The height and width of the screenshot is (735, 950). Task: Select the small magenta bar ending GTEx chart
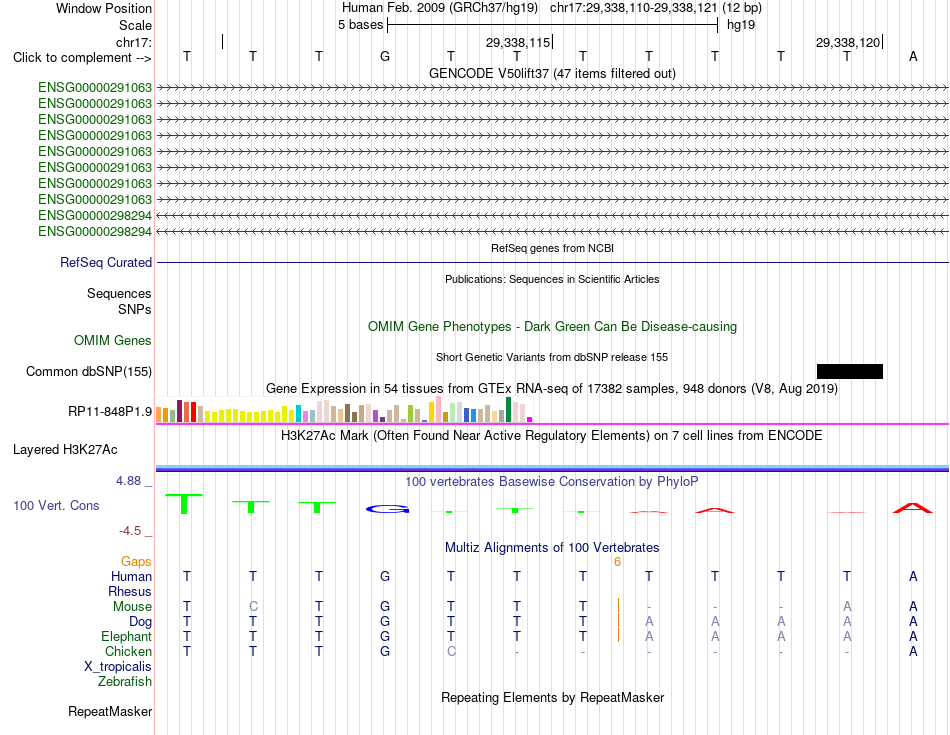(x=530, y=419)
